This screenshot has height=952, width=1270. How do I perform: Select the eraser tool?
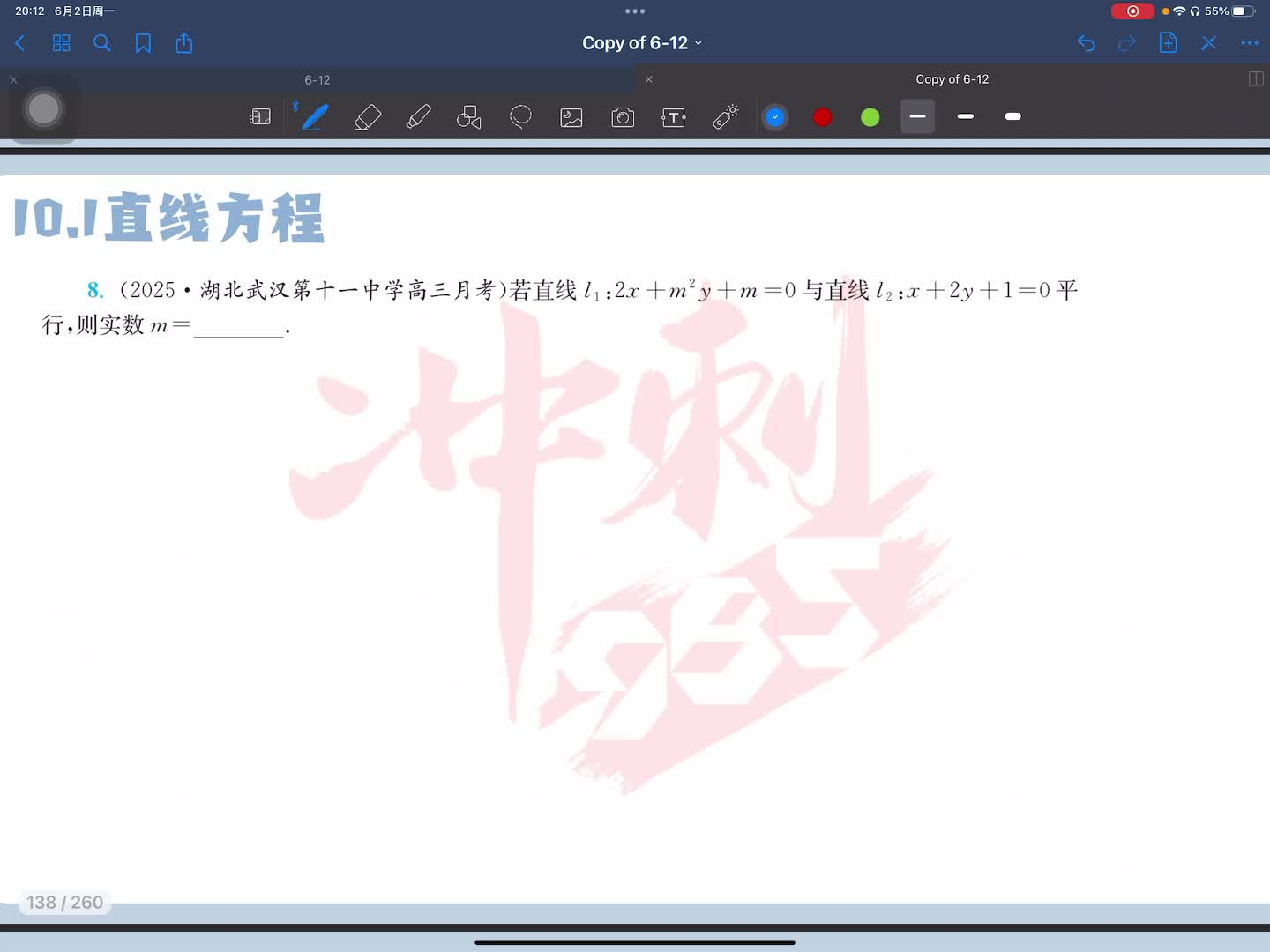coord(367,116)
